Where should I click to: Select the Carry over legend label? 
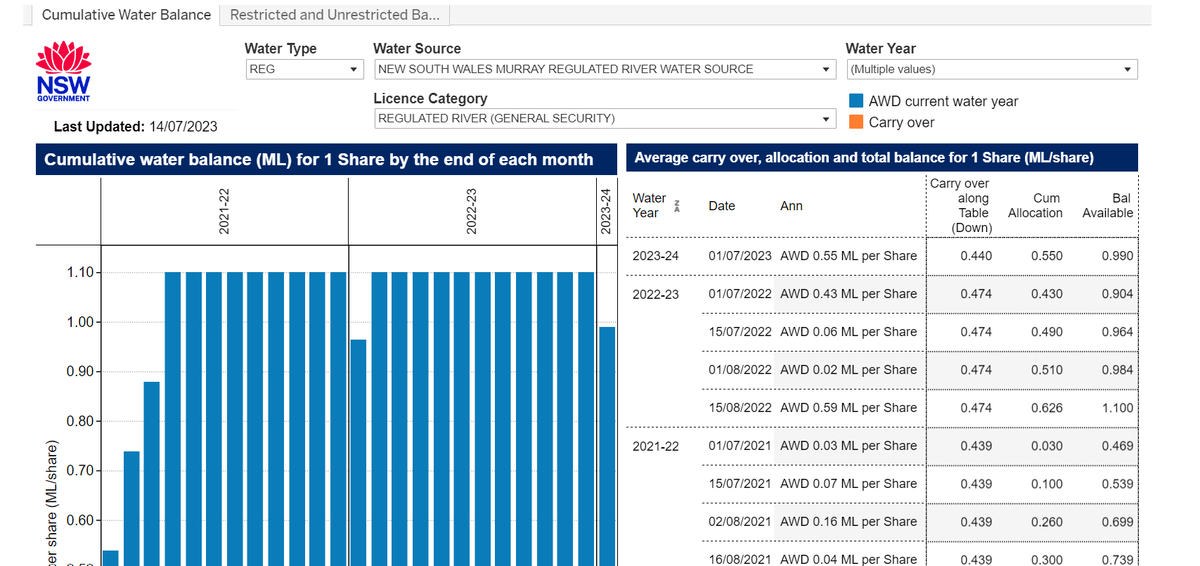tap(901, 122)
